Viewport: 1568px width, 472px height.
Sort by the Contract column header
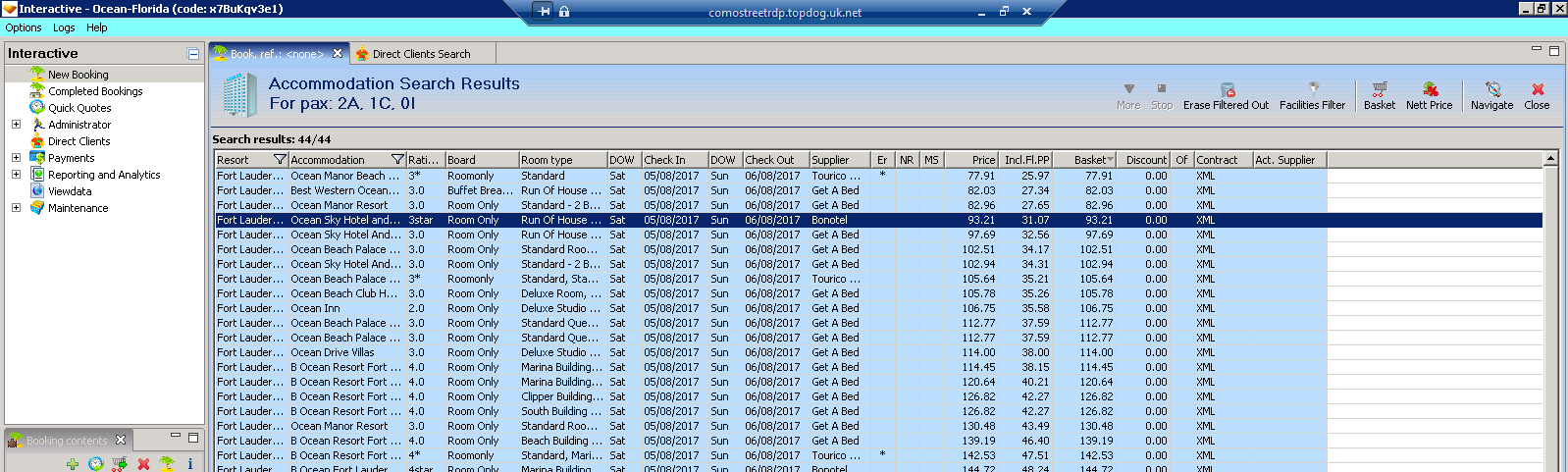(x=1223, y=160)
